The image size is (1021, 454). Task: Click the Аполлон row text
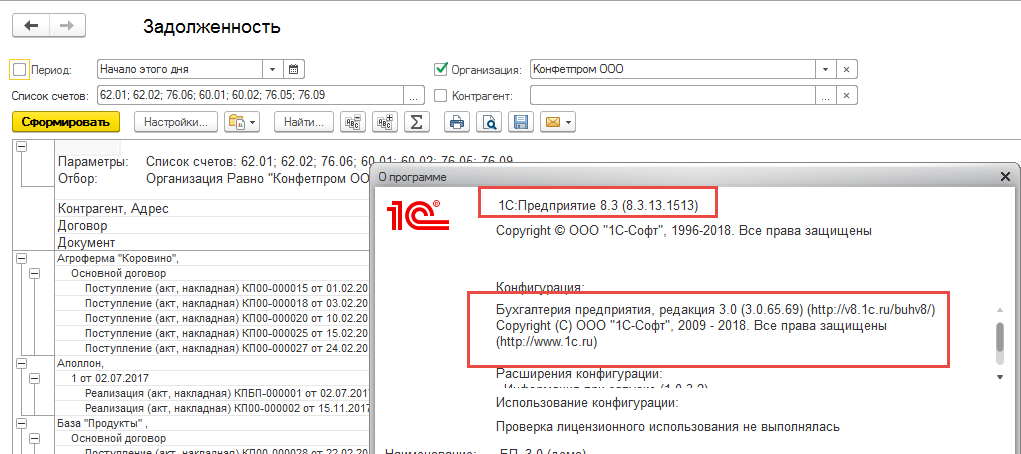[81, 363]
